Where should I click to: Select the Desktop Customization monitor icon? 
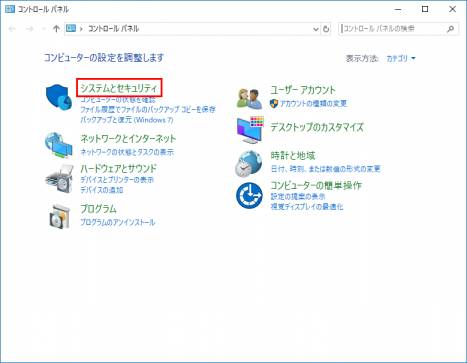click(250, 130)
